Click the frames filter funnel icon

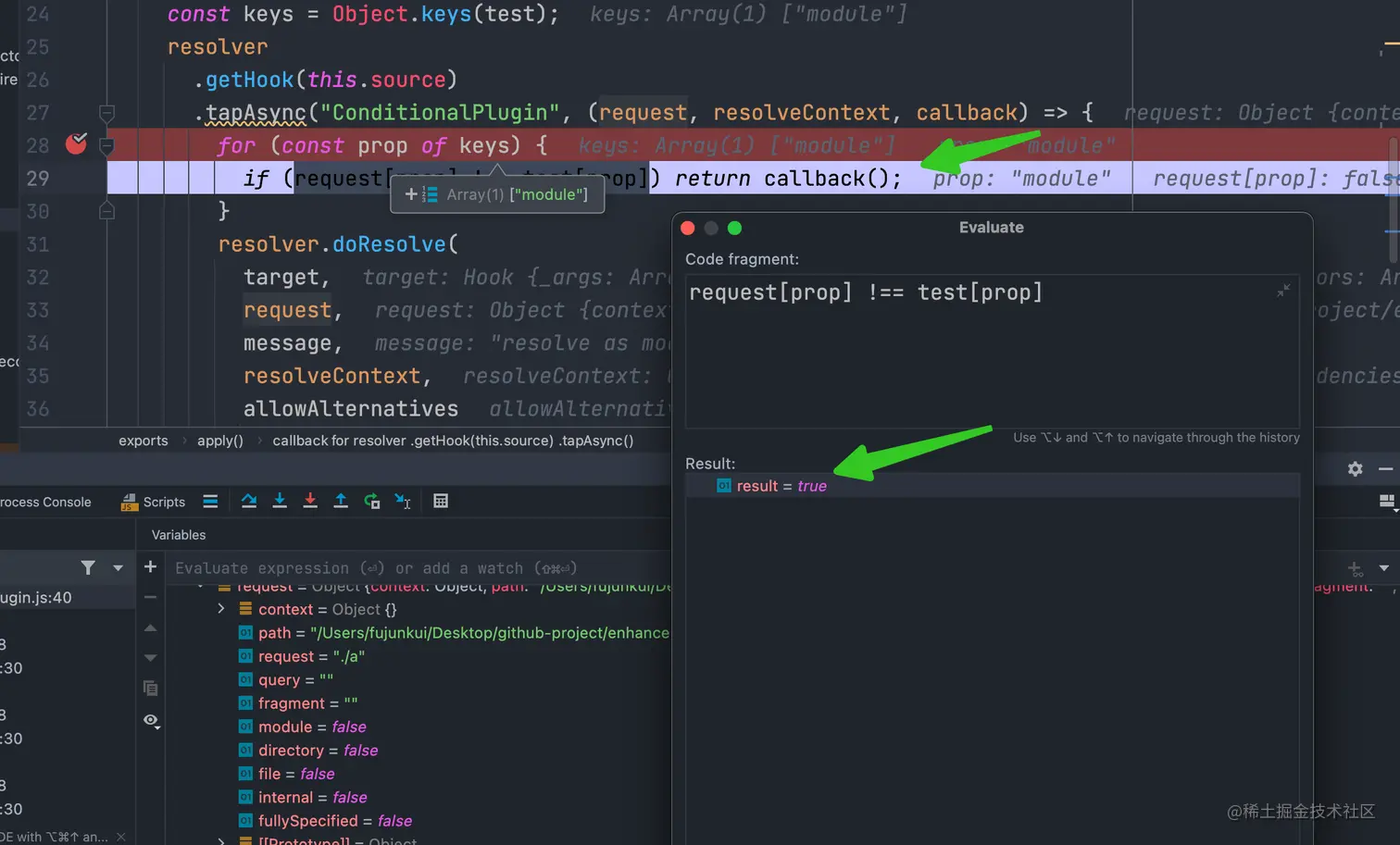(88, 567)
